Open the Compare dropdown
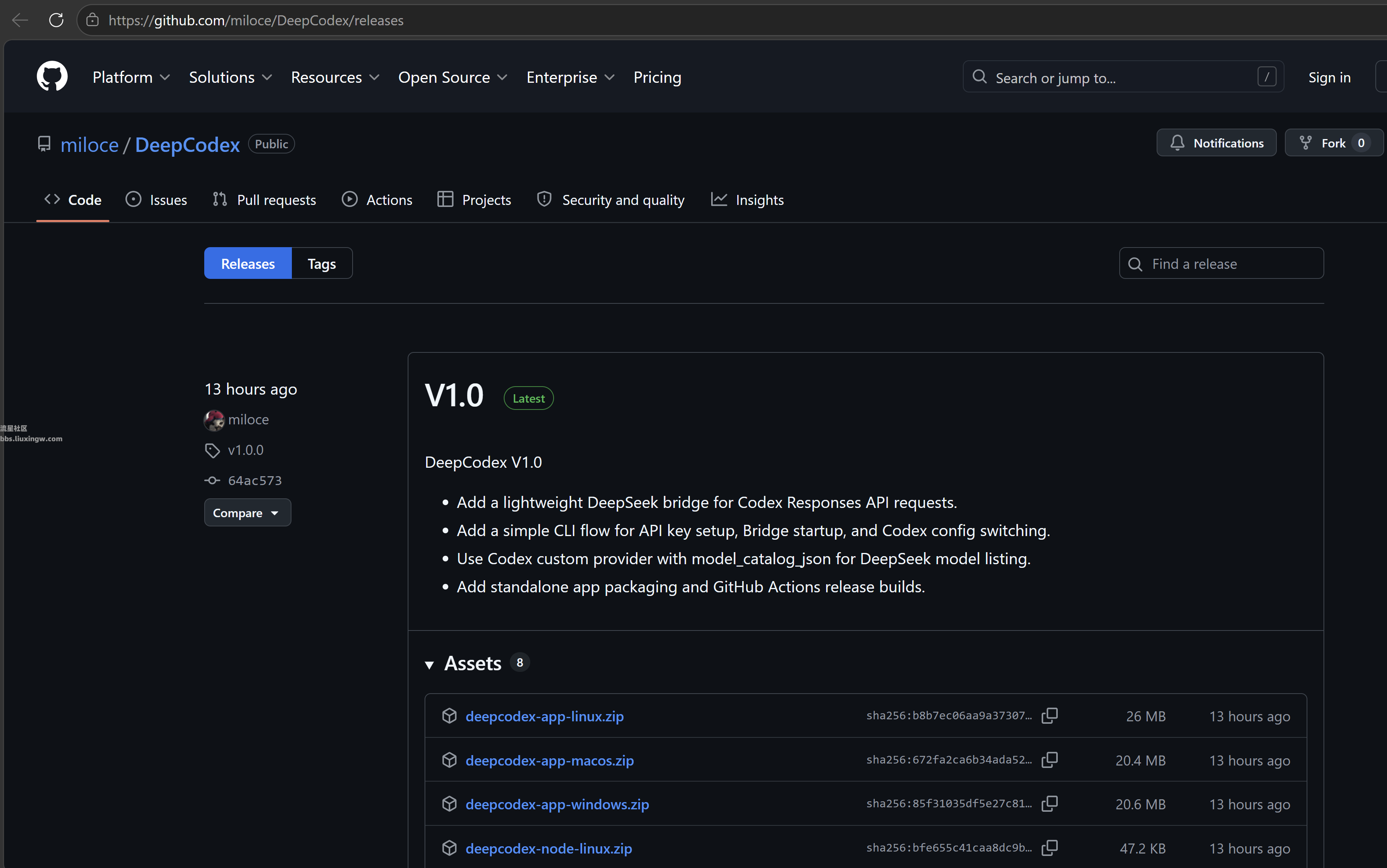The height and width of the screenshot is (868, 1387). coord(248,513)
